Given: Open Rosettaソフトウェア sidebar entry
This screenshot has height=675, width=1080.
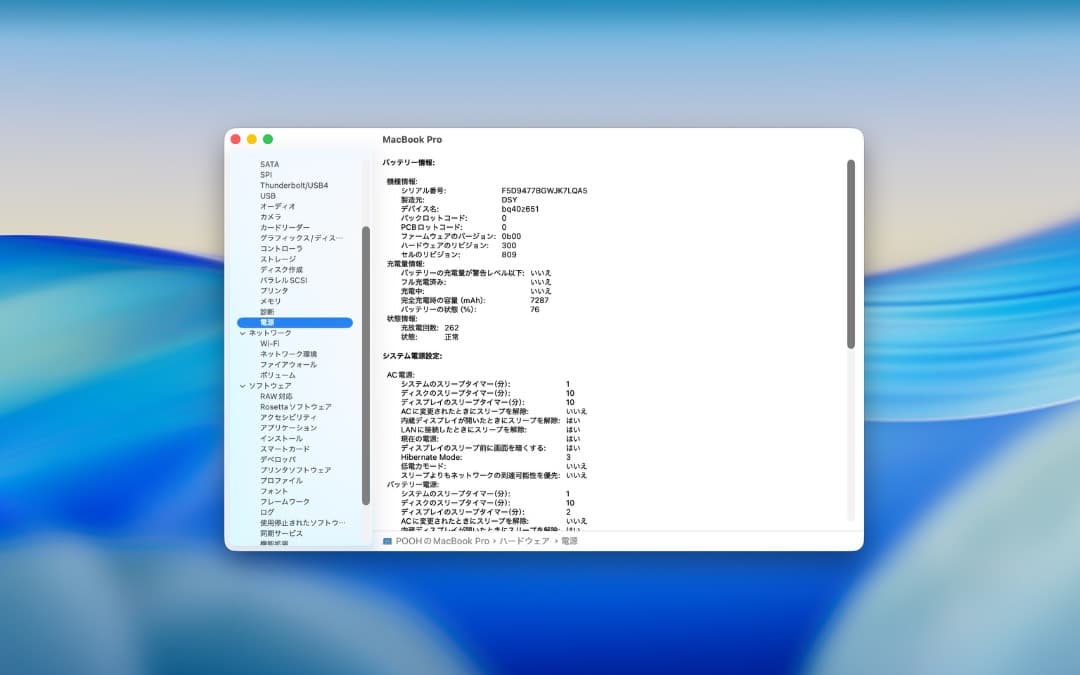Looking at the screenshot, I should click(x=295, y=407).
